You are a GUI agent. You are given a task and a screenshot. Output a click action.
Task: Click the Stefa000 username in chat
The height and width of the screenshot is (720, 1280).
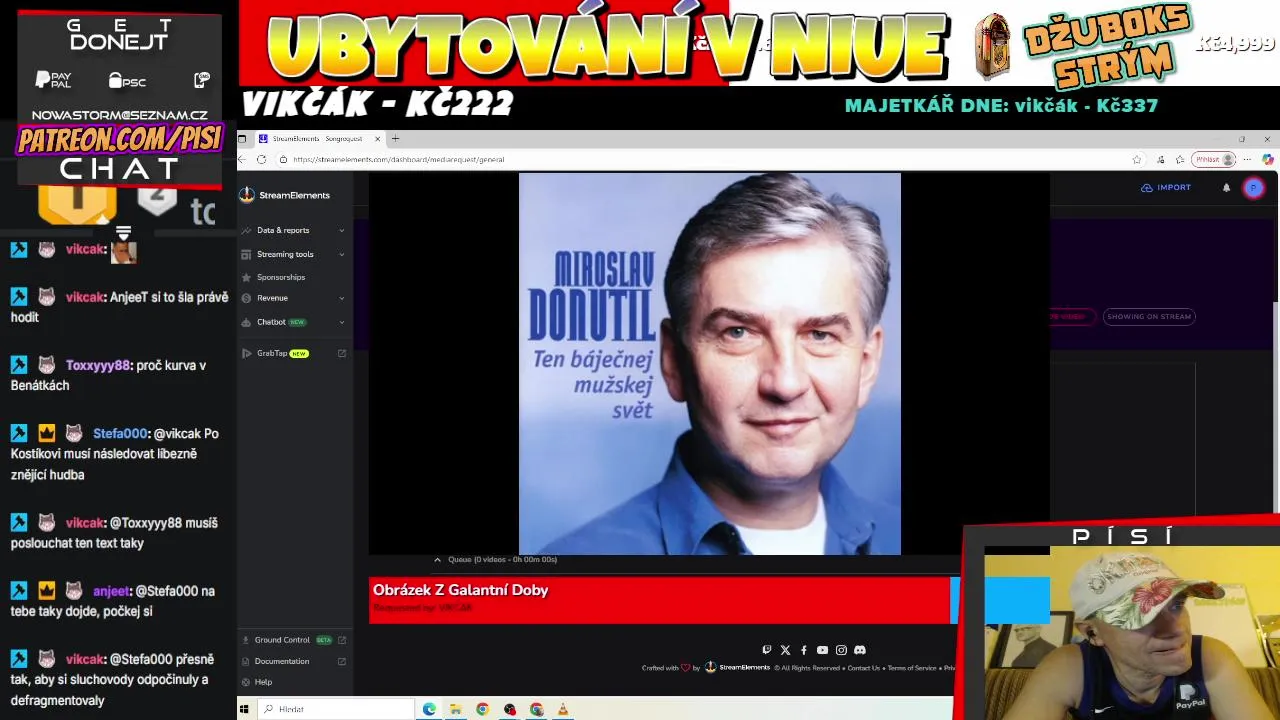pos(120,433)
